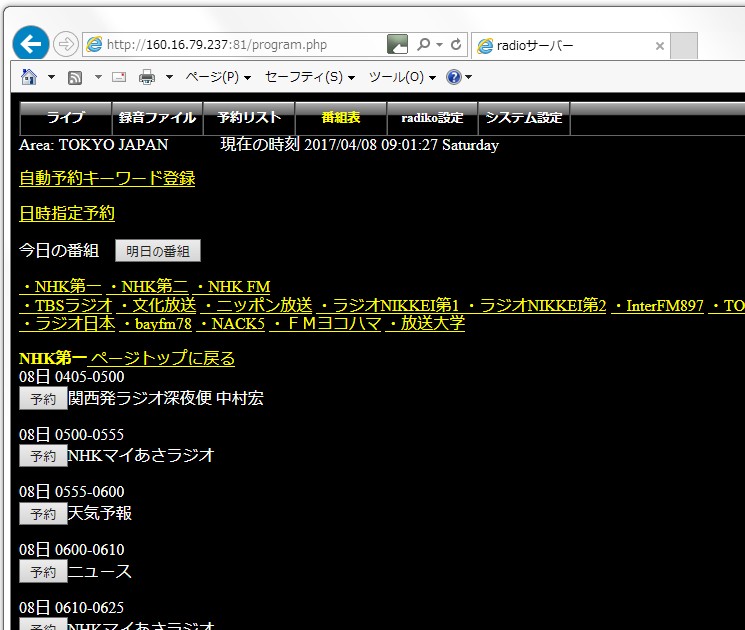Expand the feeds dropdown arrow
The image size is (745, 630).
click(98, 77)
